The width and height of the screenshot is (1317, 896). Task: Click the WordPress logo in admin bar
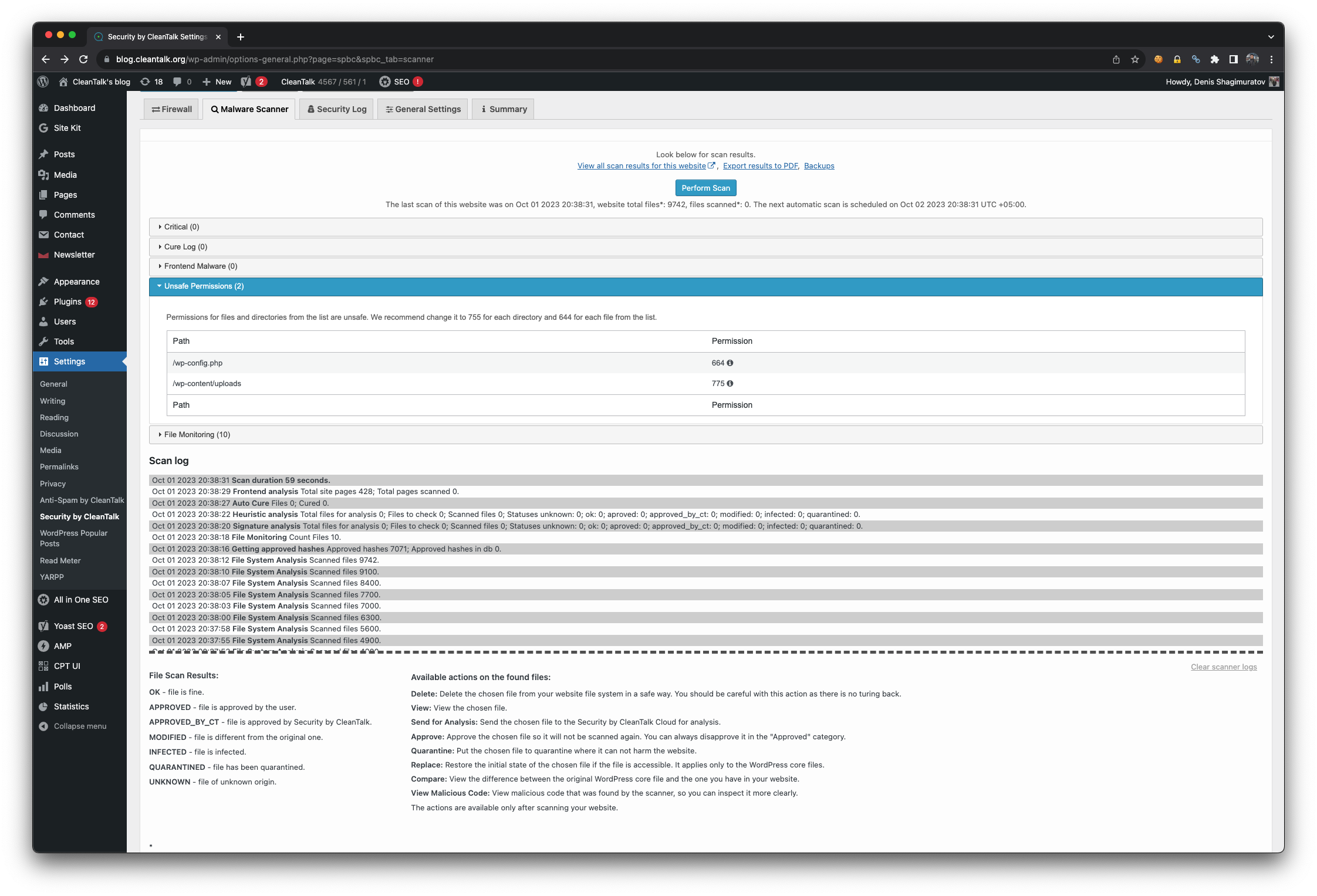click(43, 82)
